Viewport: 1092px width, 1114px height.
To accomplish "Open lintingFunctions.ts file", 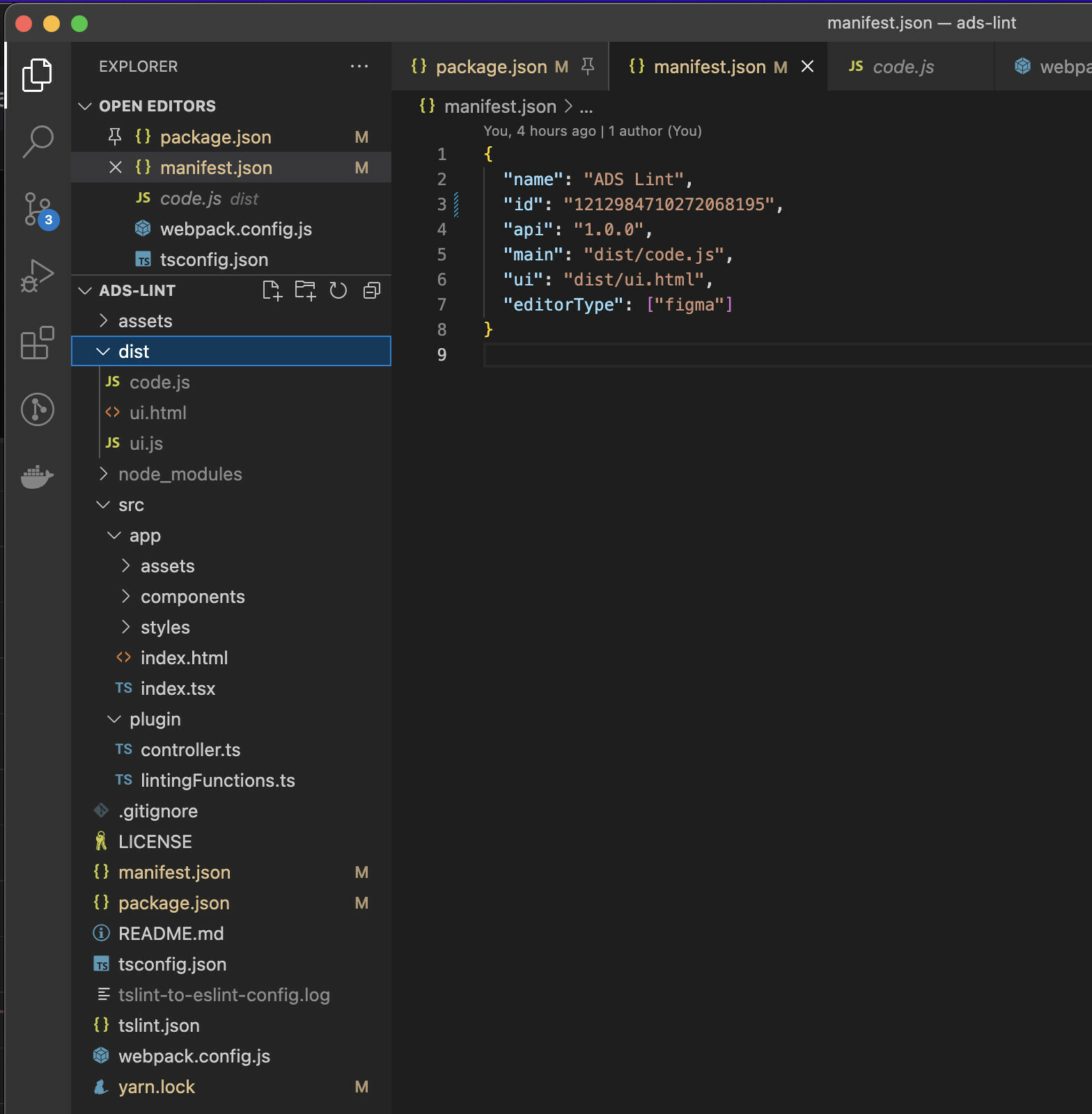I will [231, 780].
